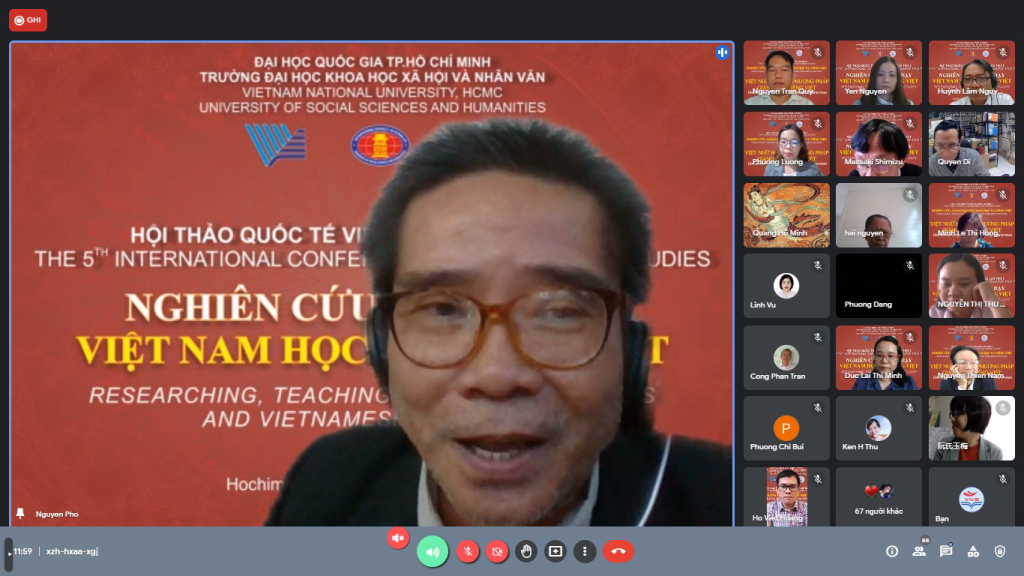Image resolution: width=1024 pixels, height=576 pixels.
Task: Select the Masaaki Shimizu video tile
Action: pos(879,144)
